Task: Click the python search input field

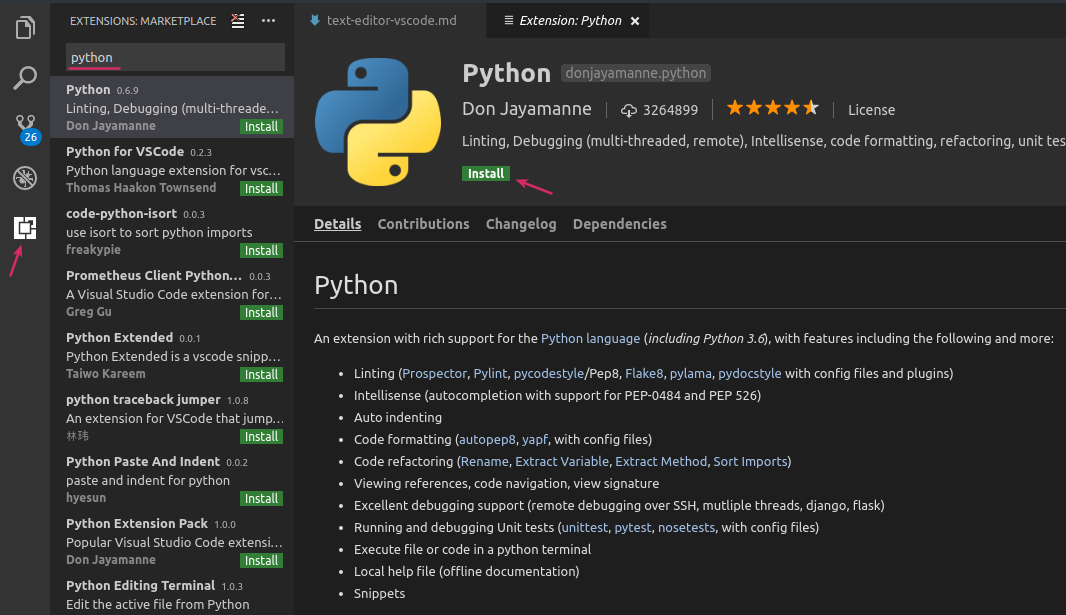Action: (175, 57)
